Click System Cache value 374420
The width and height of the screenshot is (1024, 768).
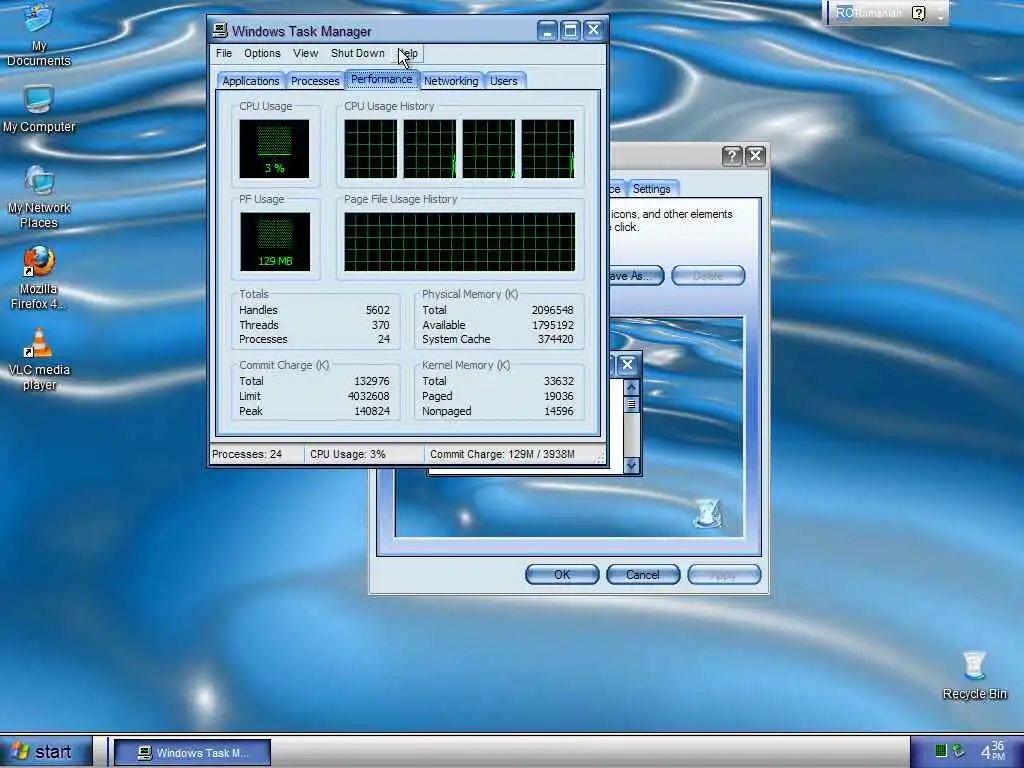click(555, 339)
